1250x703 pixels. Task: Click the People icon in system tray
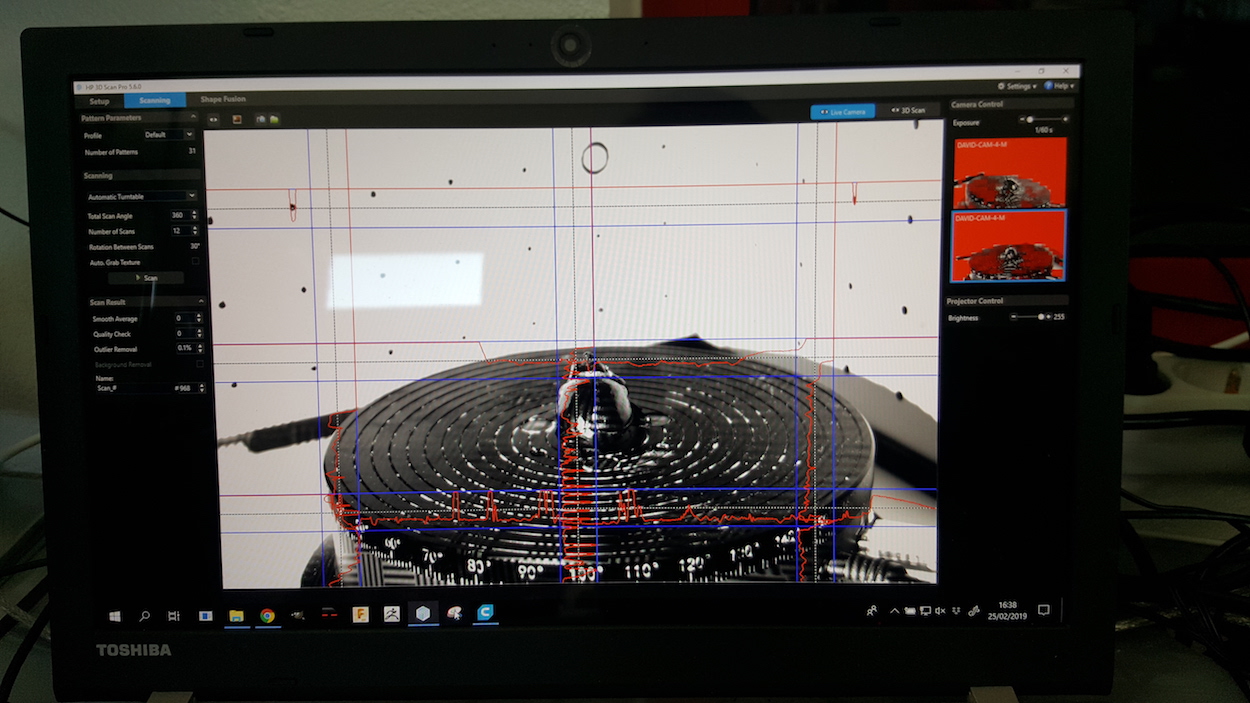coord(872,610)
